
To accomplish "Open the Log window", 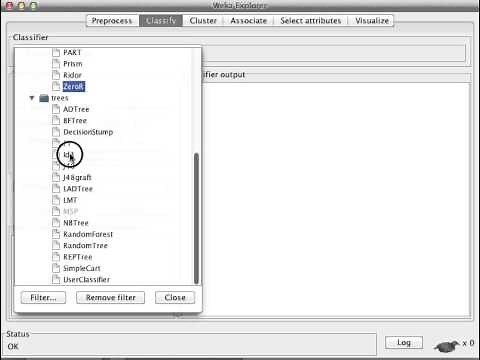I will click(404, 342).
